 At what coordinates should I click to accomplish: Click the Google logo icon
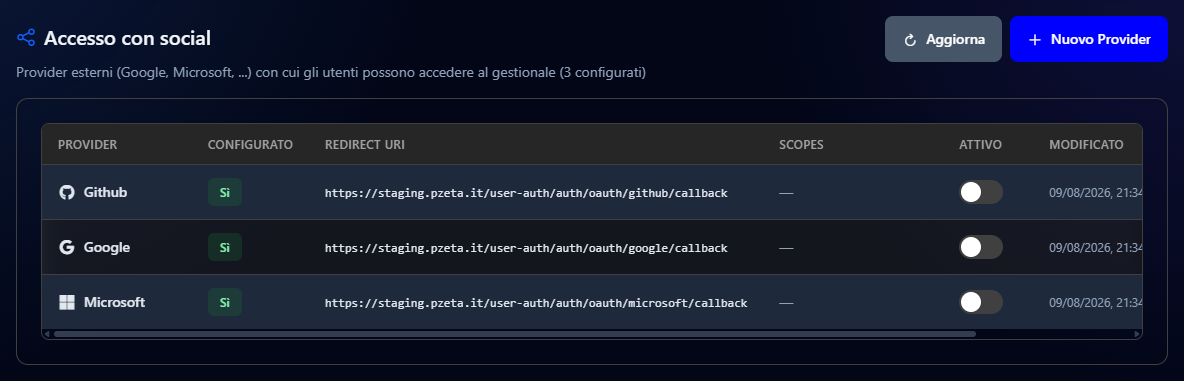coord(67,247)
